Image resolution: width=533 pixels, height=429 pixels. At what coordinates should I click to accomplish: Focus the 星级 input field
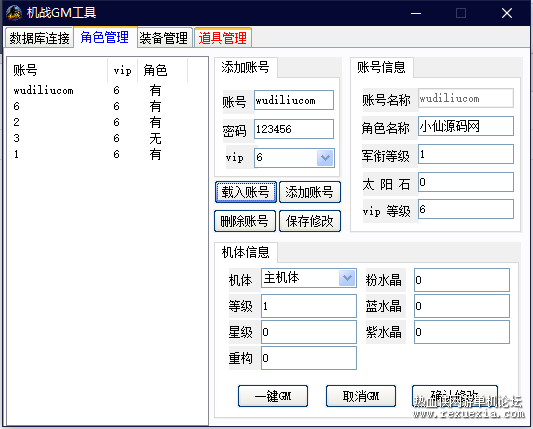point(309,332)
